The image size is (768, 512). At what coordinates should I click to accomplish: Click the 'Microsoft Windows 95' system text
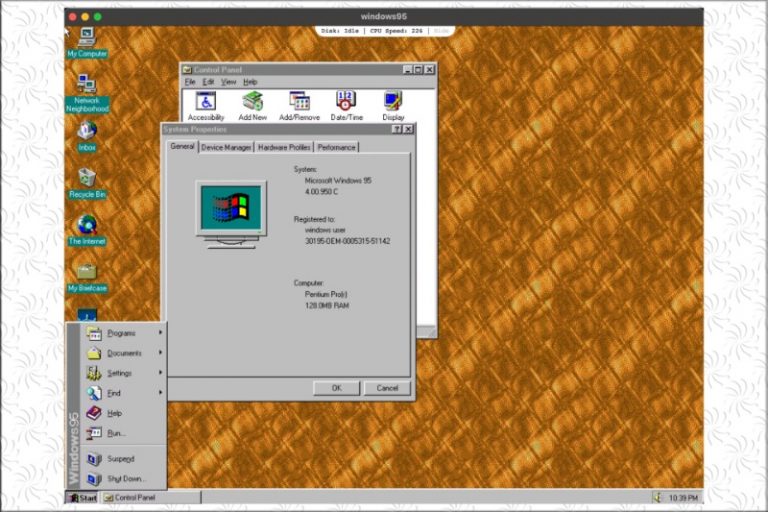[338, 180]
